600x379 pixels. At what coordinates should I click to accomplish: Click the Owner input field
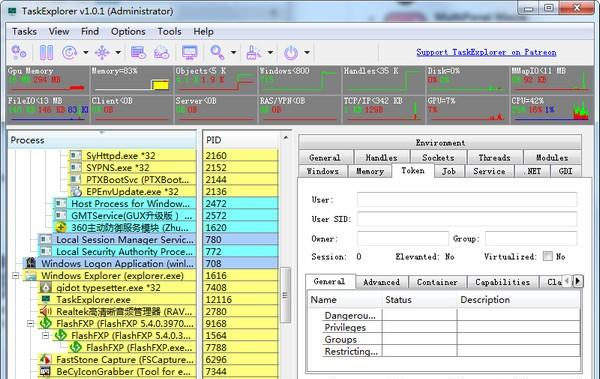click(403, 239)
